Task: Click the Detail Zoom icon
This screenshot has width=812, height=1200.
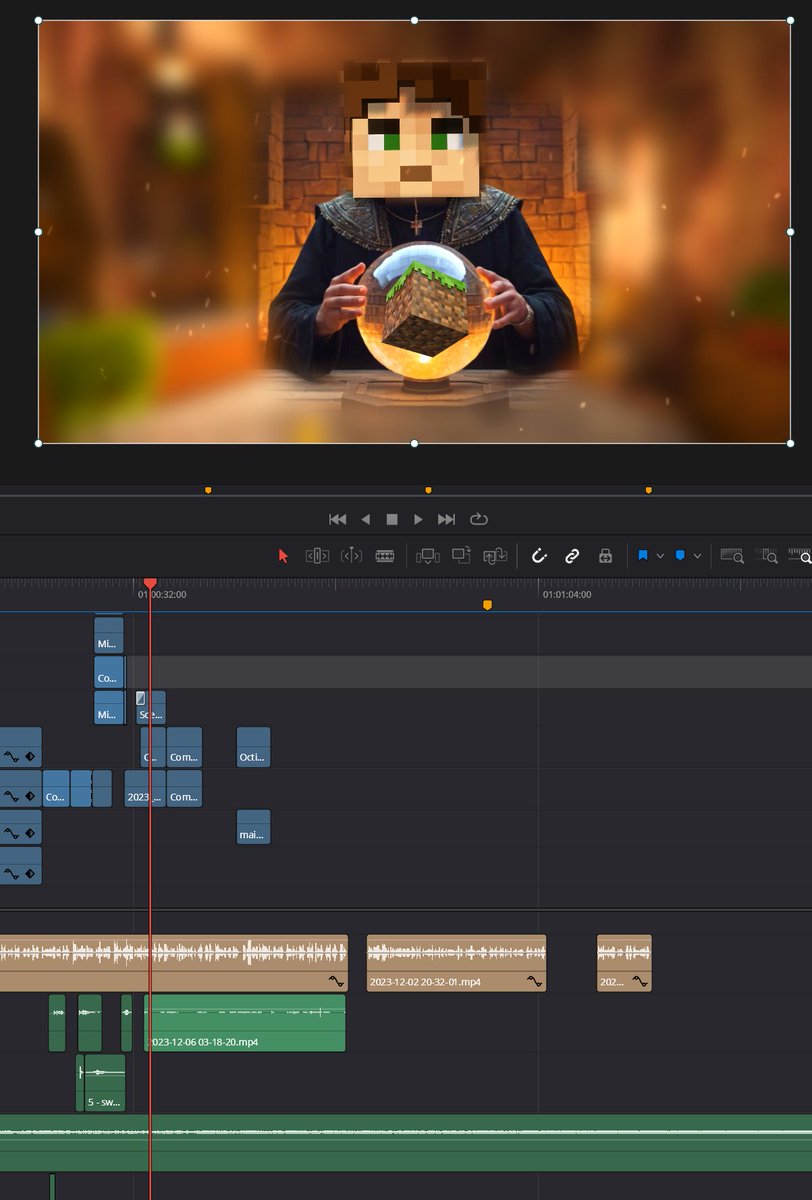Action: 768,556
